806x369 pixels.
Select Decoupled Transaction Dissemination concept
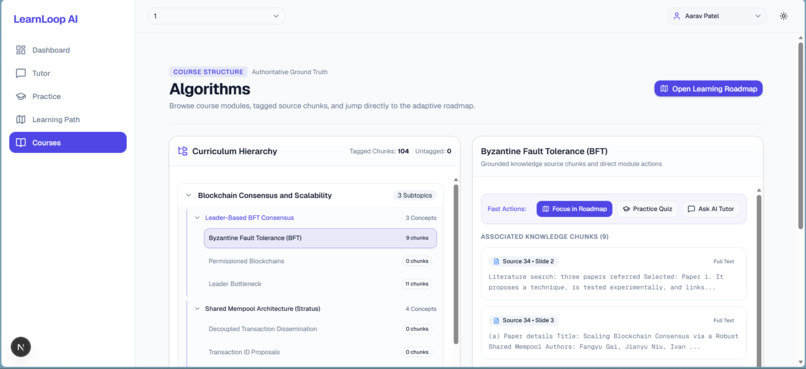coord(263,329)
